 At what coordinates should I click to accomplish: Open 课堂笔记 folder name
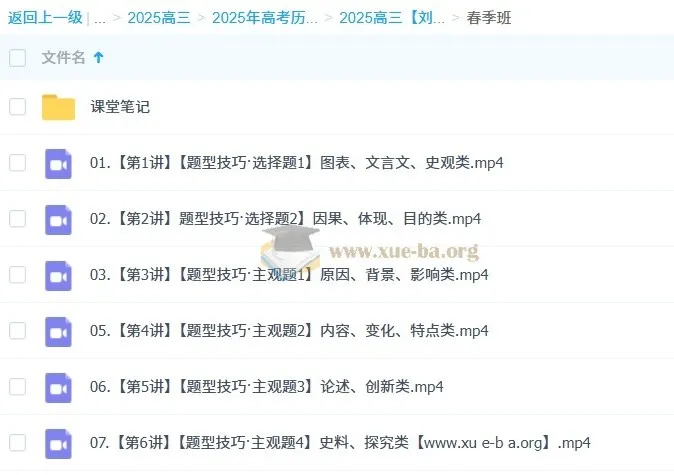(x=120, y=107)
